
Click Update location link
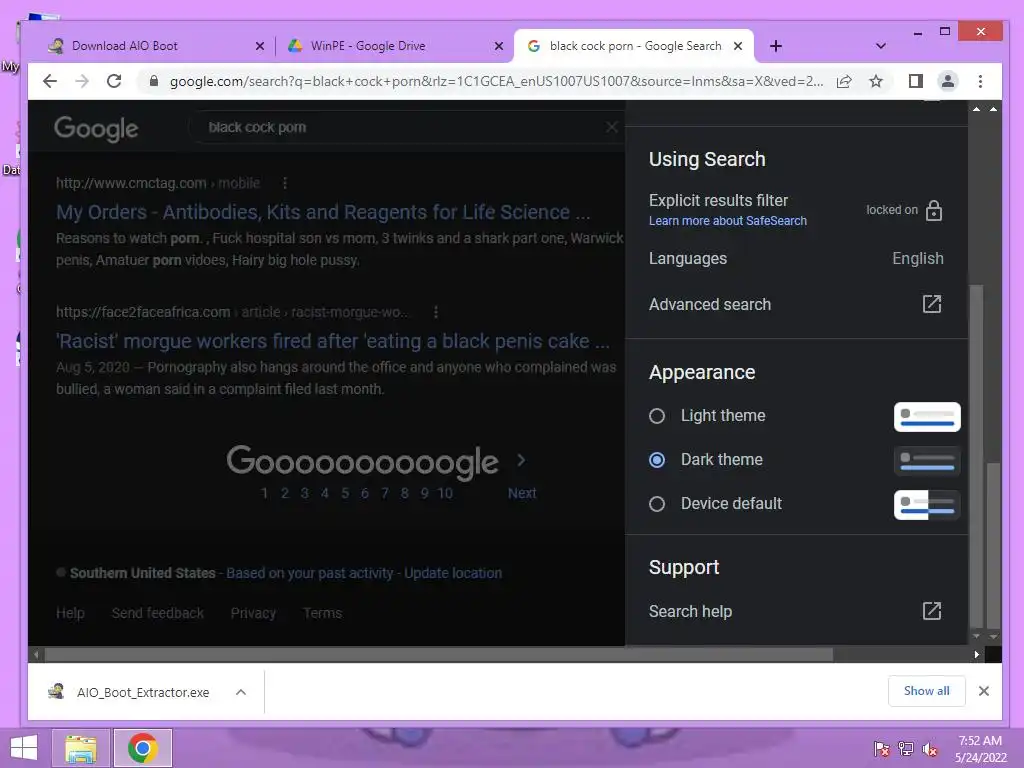(453, 573)
